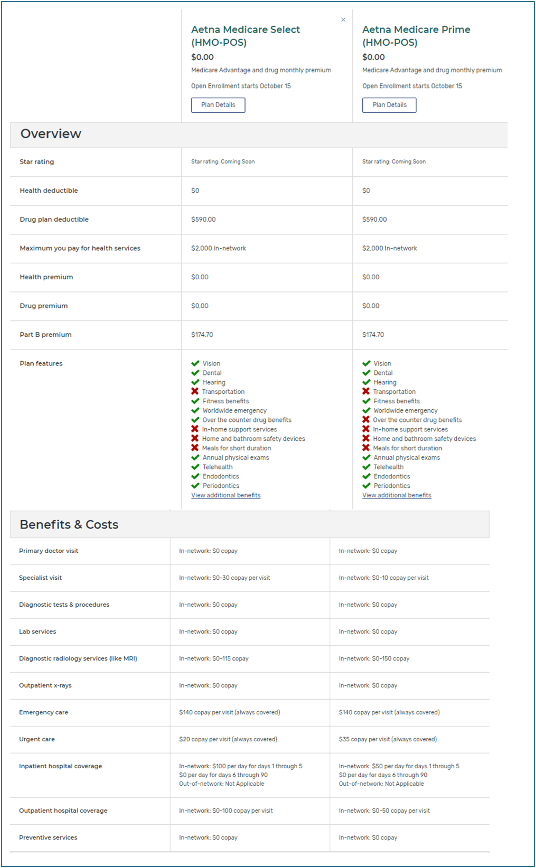536x868 pixels.
Task: Click the Prime plan's $0-10 copay per visit cell
Action: [384, 577]
